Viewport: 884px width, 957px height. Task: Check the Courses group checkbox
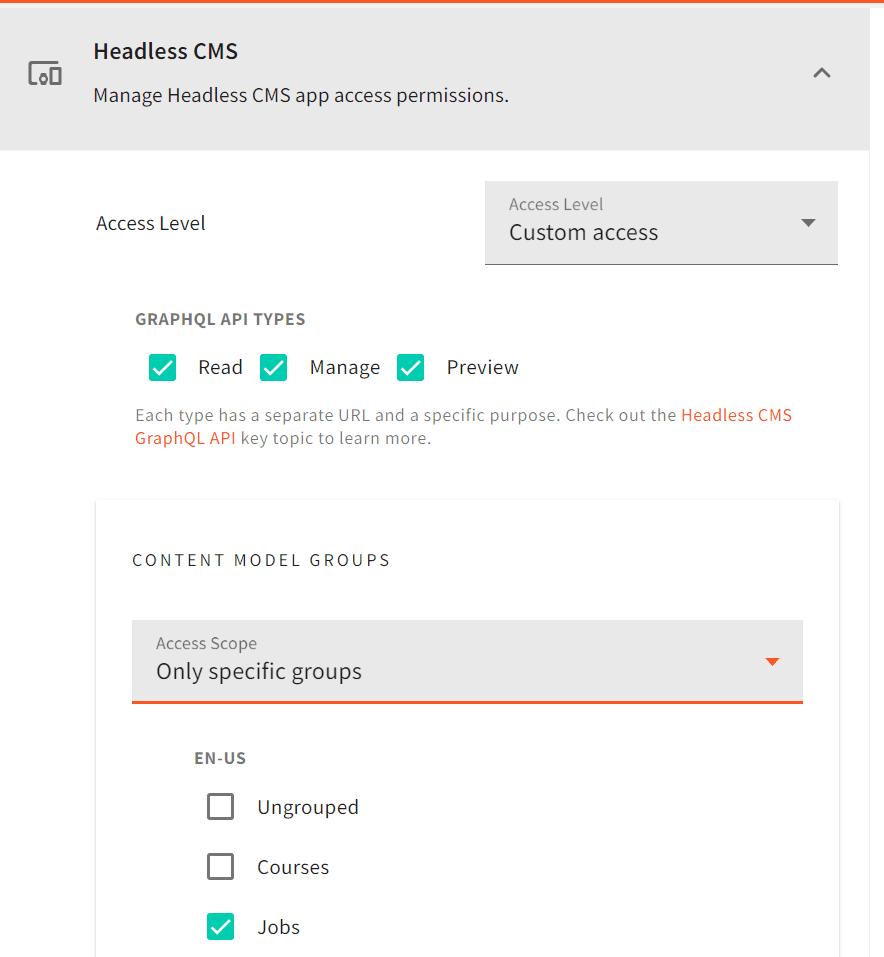220,866
